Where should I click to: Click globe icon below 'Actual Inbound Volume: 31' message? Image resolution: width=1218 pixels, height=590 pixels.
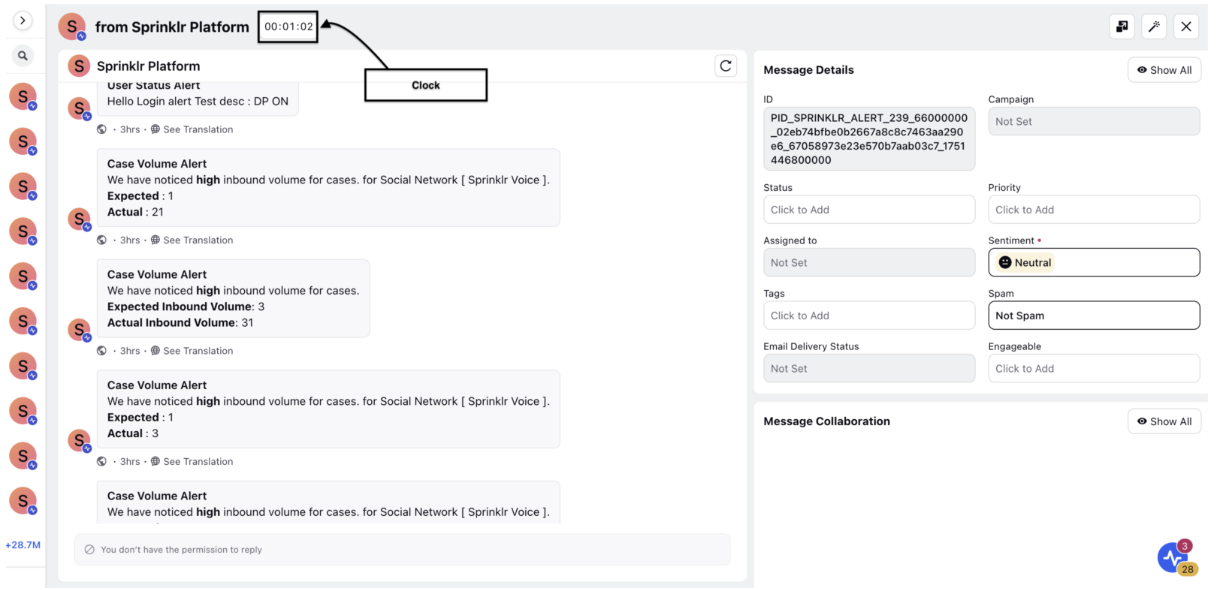coord(102,351)
